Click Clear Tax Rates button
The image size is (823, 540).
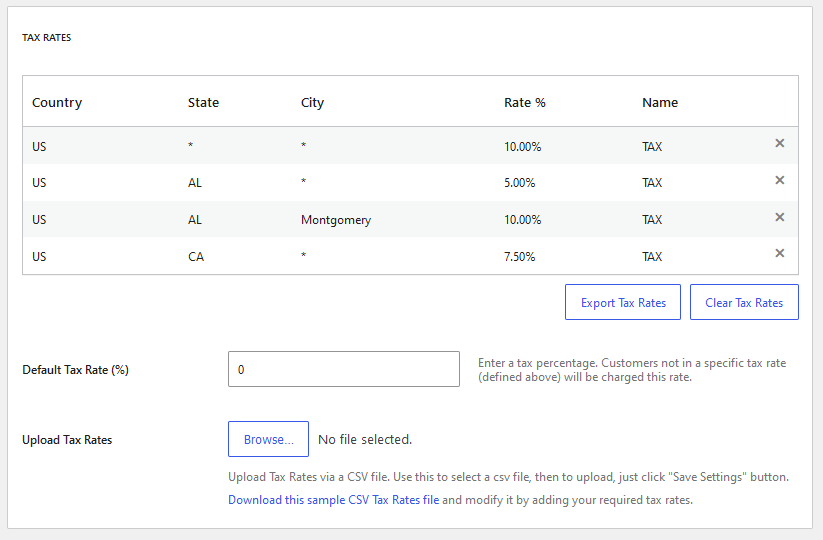744,302
